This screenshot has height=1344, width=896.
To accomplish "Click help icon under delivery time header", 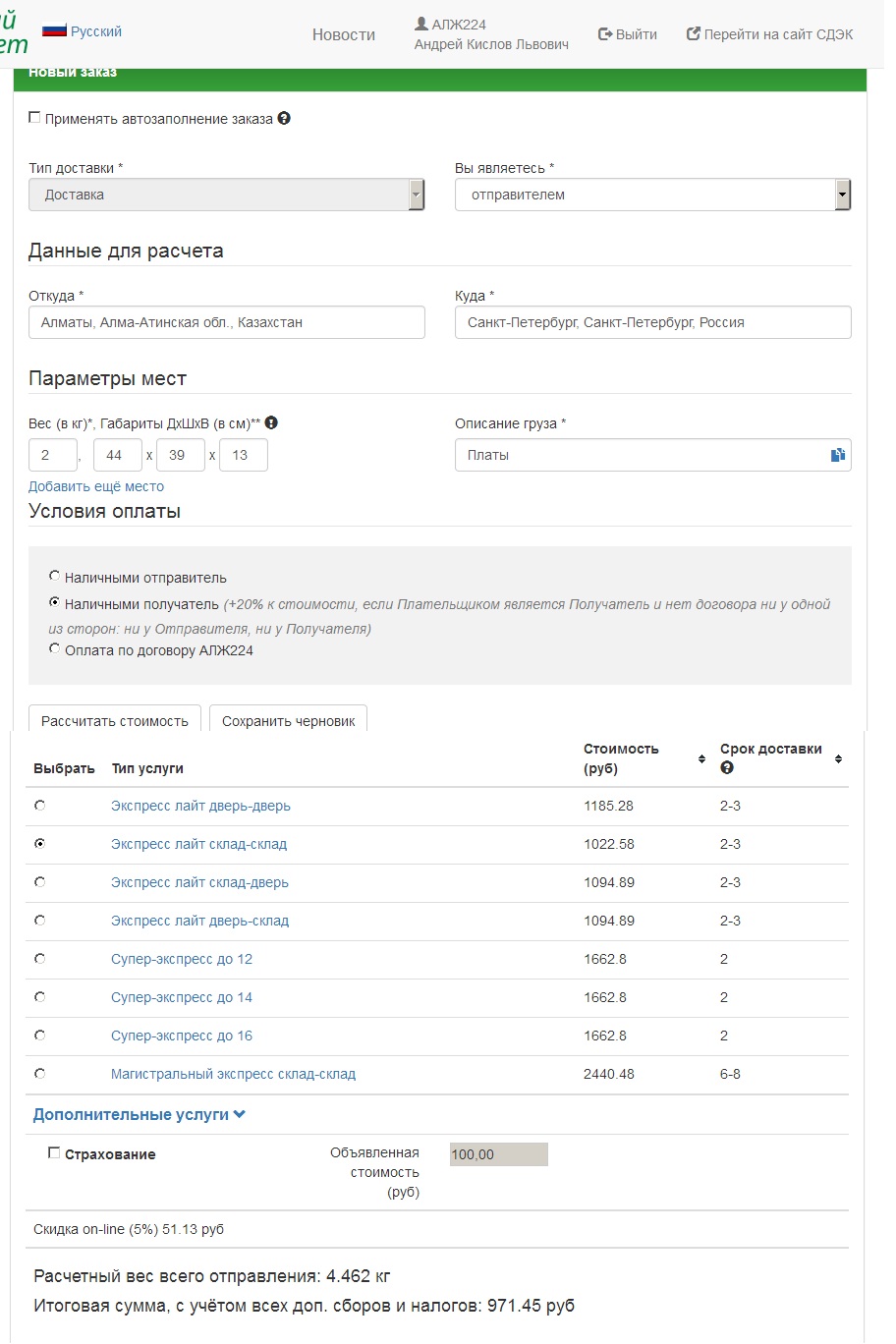I will (x=727, y=768).
